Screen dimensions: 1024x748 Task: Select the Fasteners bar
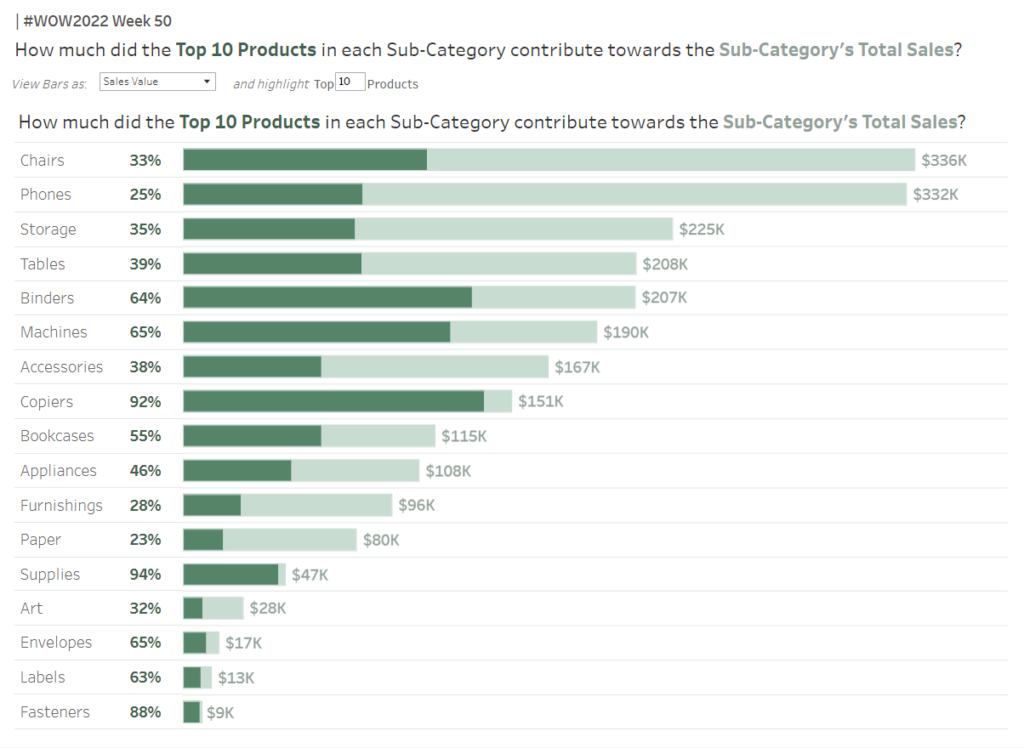(x=192, y=712)
